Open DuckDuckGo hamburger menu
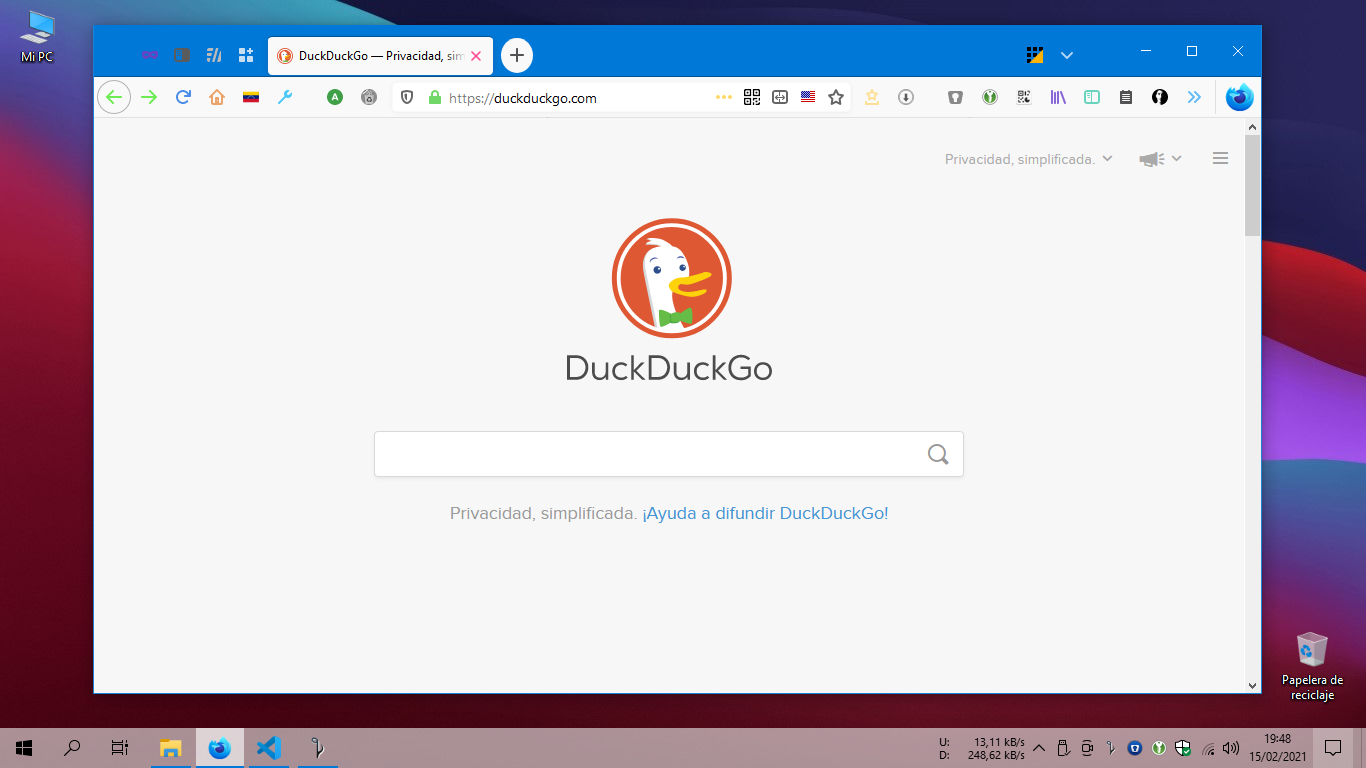The image size is (1366, 768). click(1220, 158)
